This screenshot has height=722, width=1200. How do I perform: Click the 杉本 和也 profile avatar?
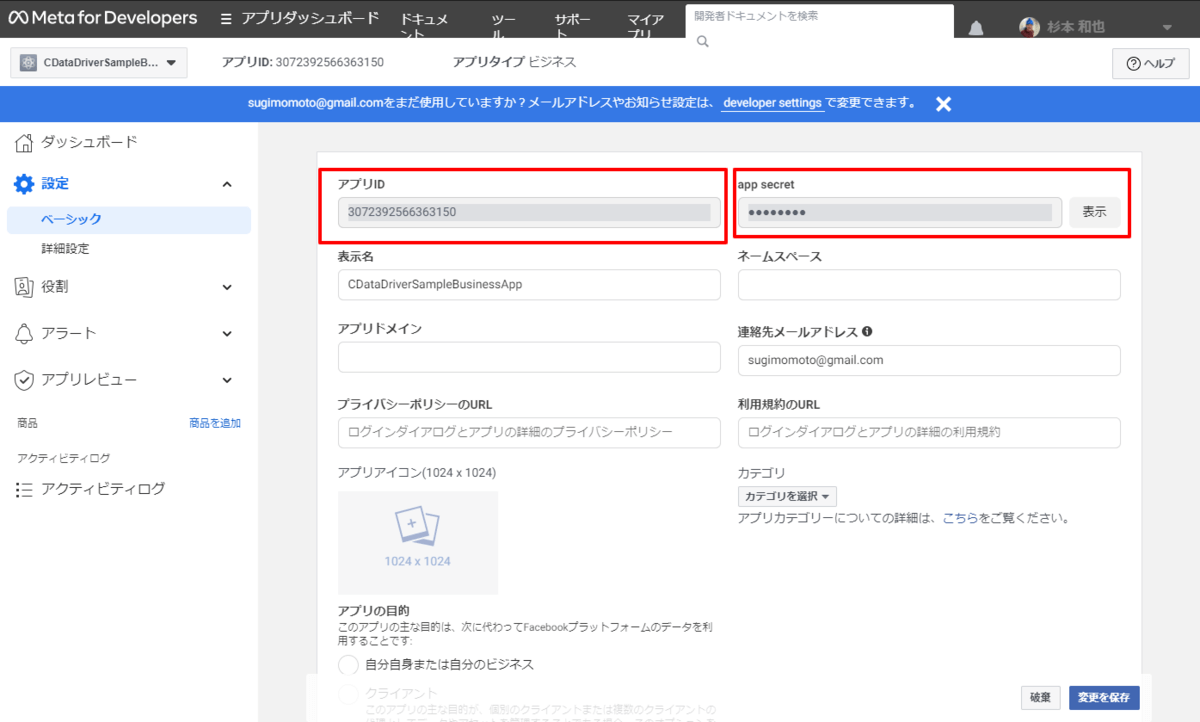tap(1029, 27)
